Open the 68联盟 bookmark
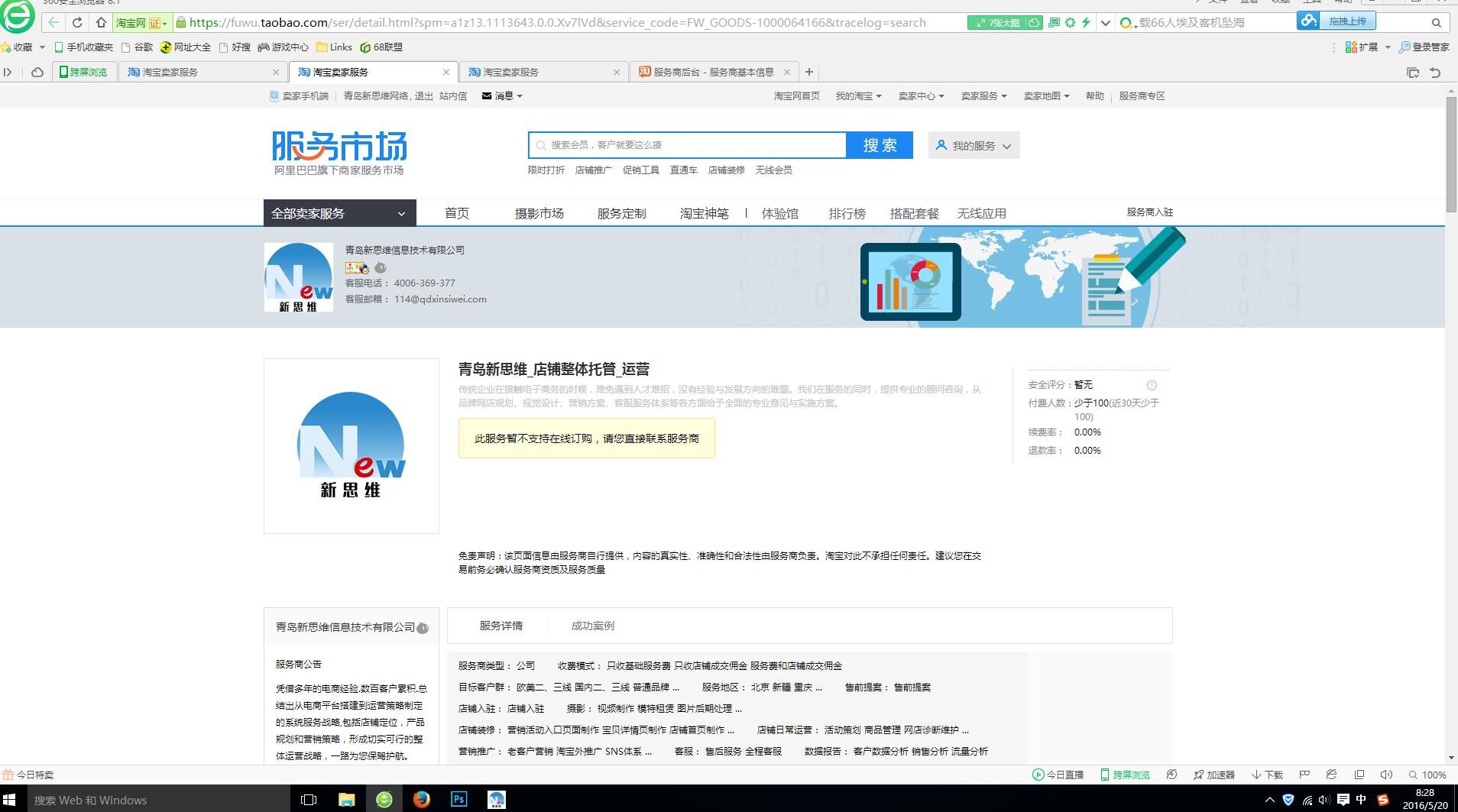 click(381, 47)
